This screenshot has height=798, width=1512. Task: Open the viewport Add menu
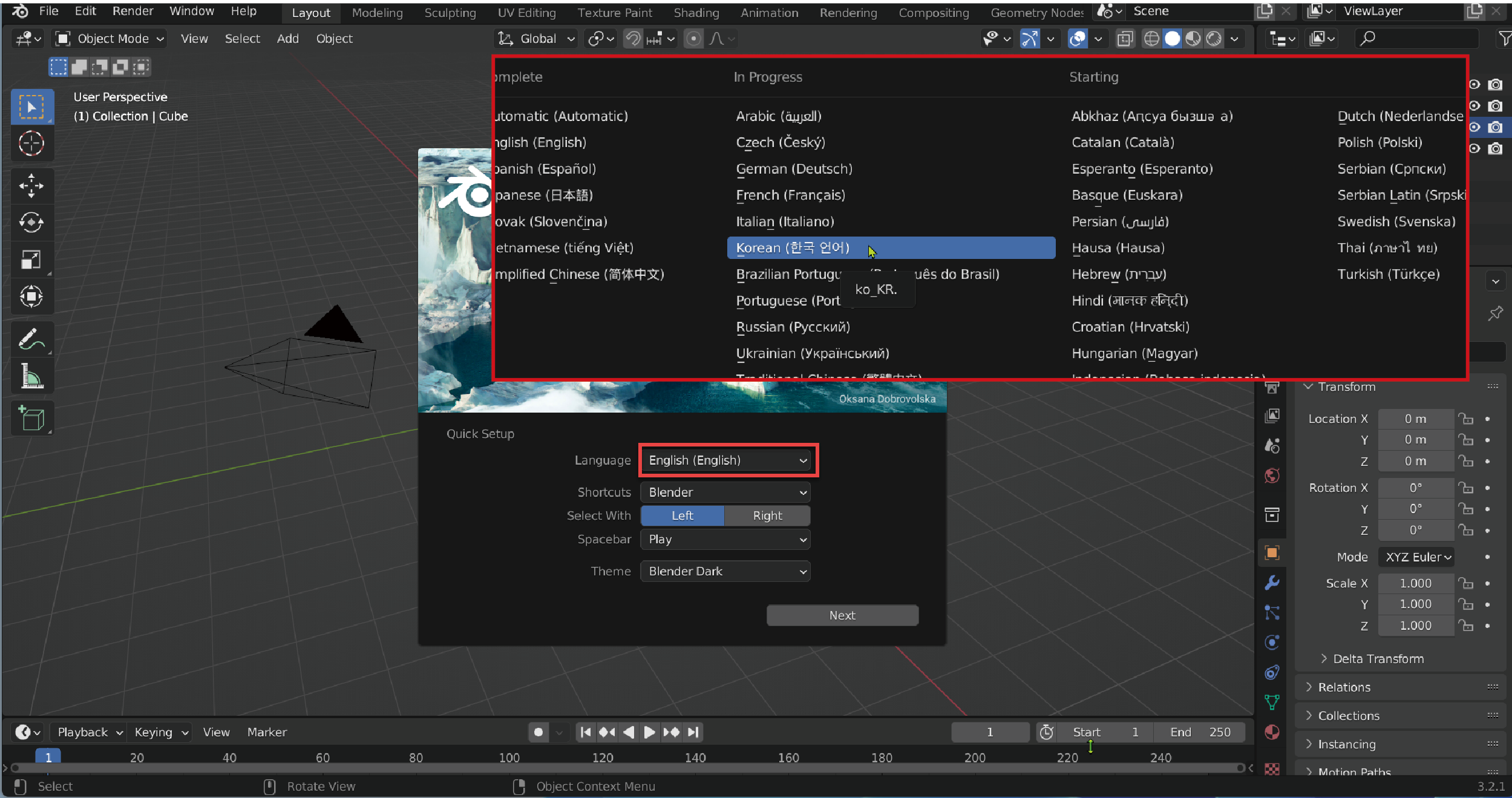288,39
